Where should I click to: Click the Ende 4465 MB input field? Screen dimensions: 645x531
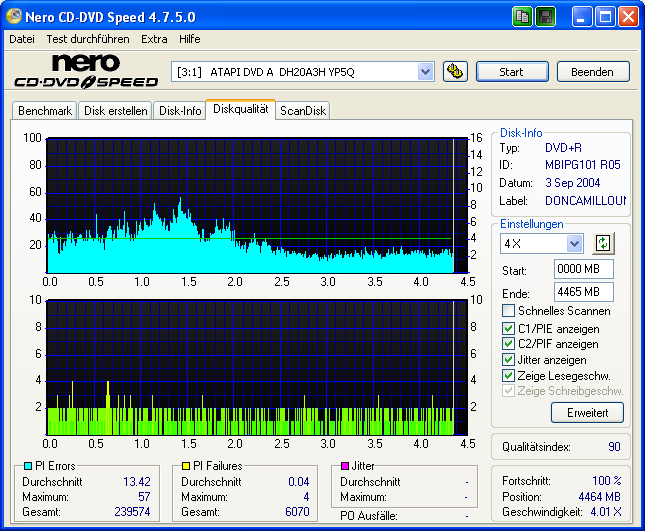[x=584, y=292]
